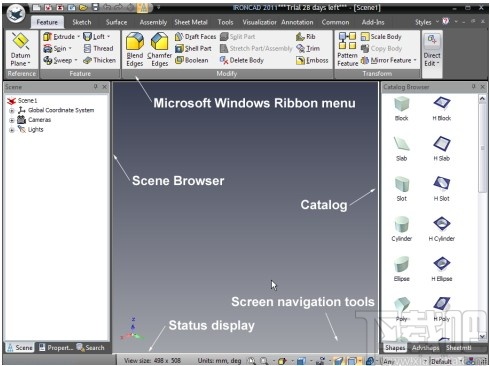Pick the Ellipse catalog shape
This screenshot has height=366, width=490.
401,269
